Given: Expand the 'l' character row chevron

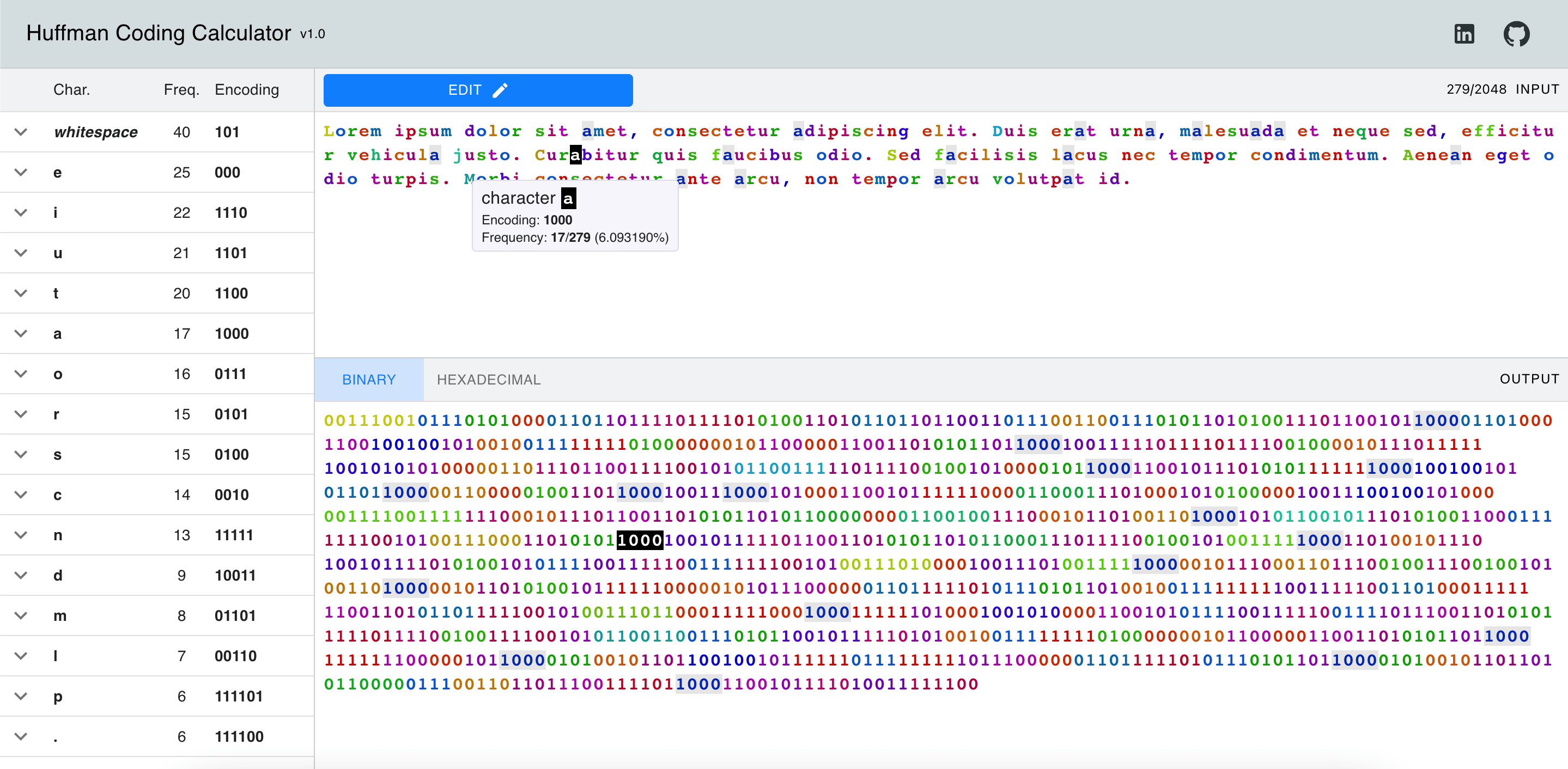Looking at the screenshot, I should (21, 656).
